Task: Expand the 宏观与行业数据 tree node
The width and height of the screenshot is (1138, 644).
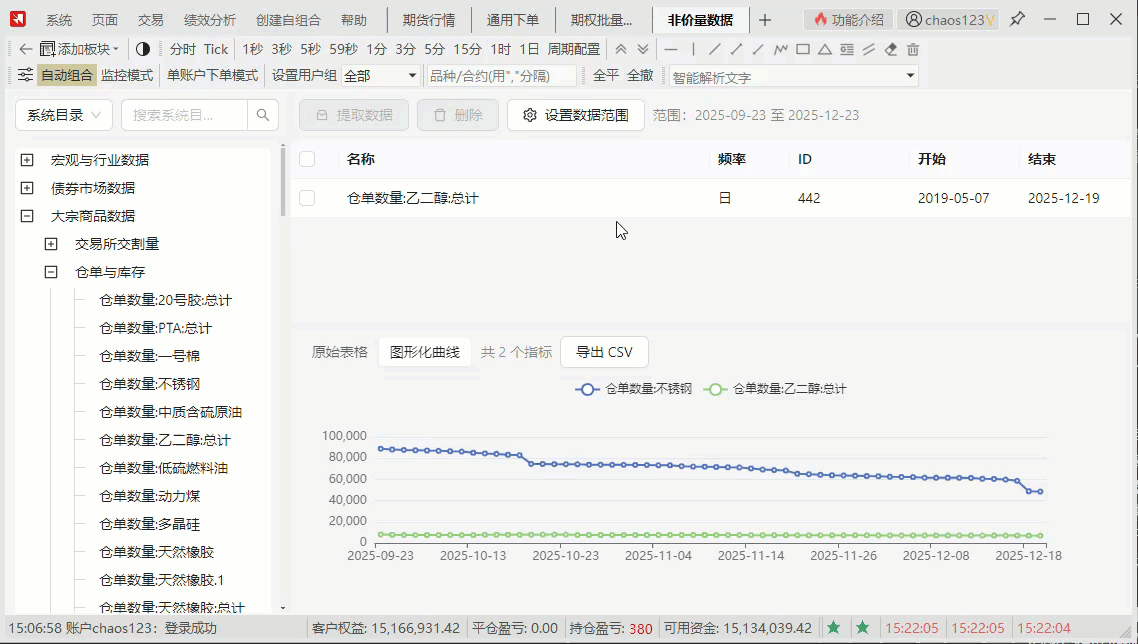Action: (27, 160)
